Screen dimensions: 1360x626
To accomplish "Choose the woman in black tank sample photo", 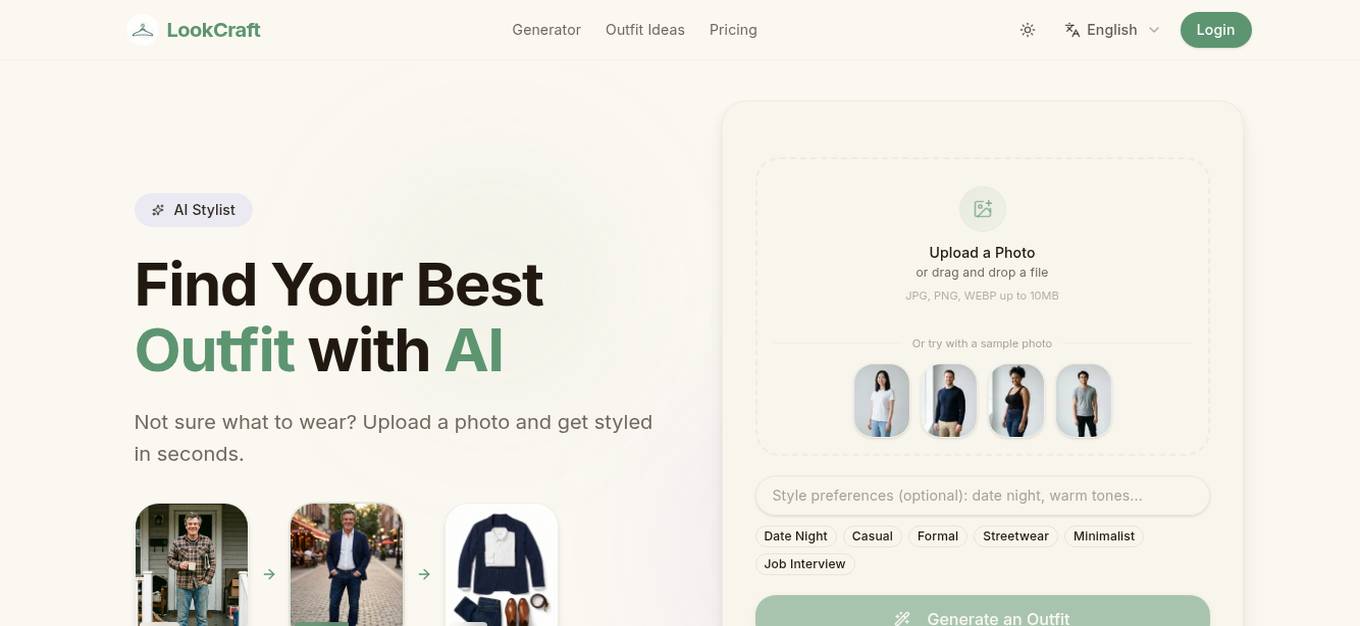I will coord(1016,400).
